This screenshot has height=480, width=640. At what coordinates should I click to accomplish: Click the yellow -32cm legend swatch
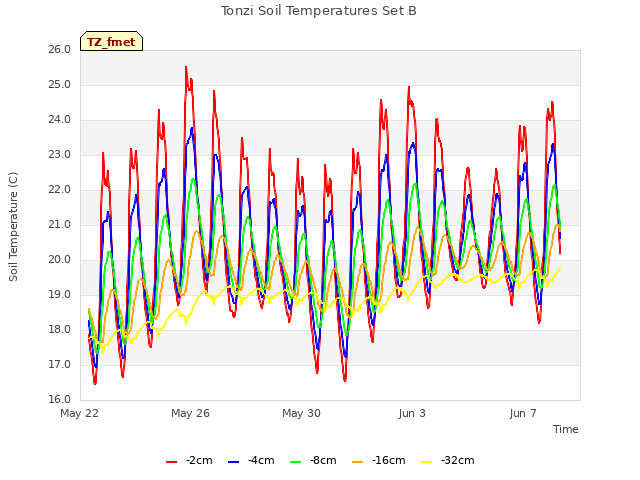coord(427,462)
